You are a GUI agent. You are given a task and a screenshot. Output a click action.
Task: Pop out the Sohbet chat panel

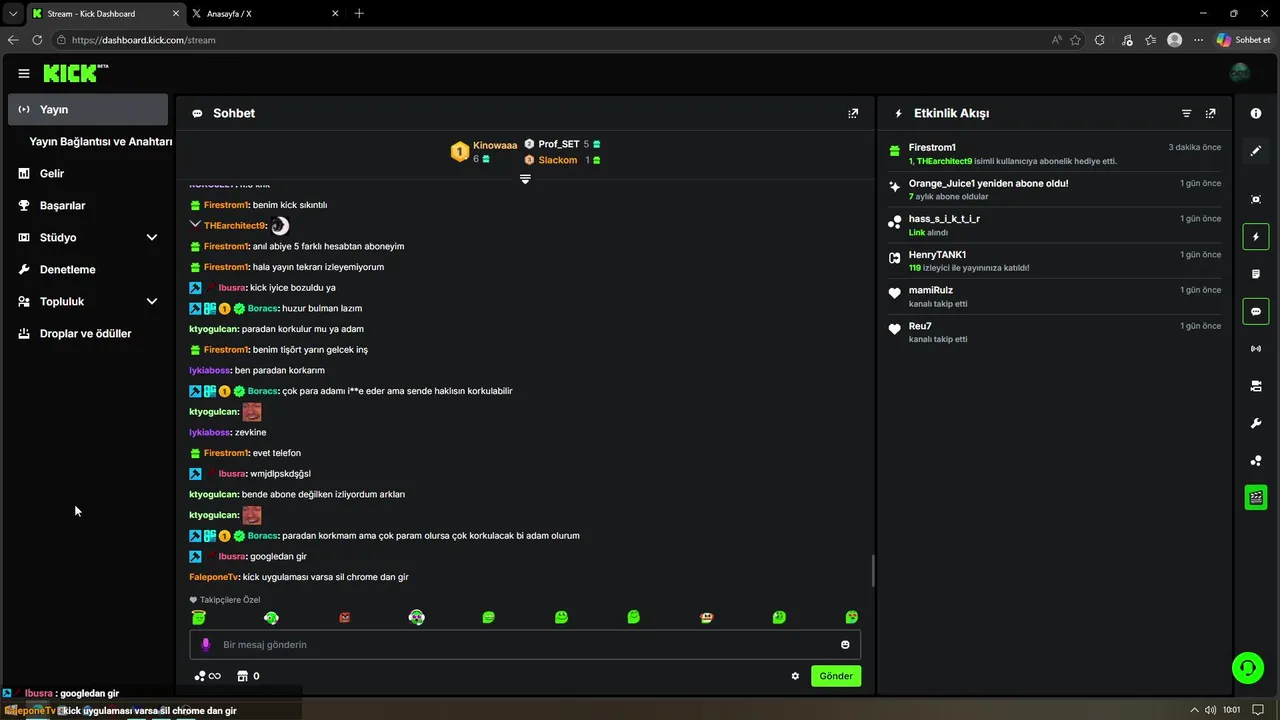click(853, 113)
